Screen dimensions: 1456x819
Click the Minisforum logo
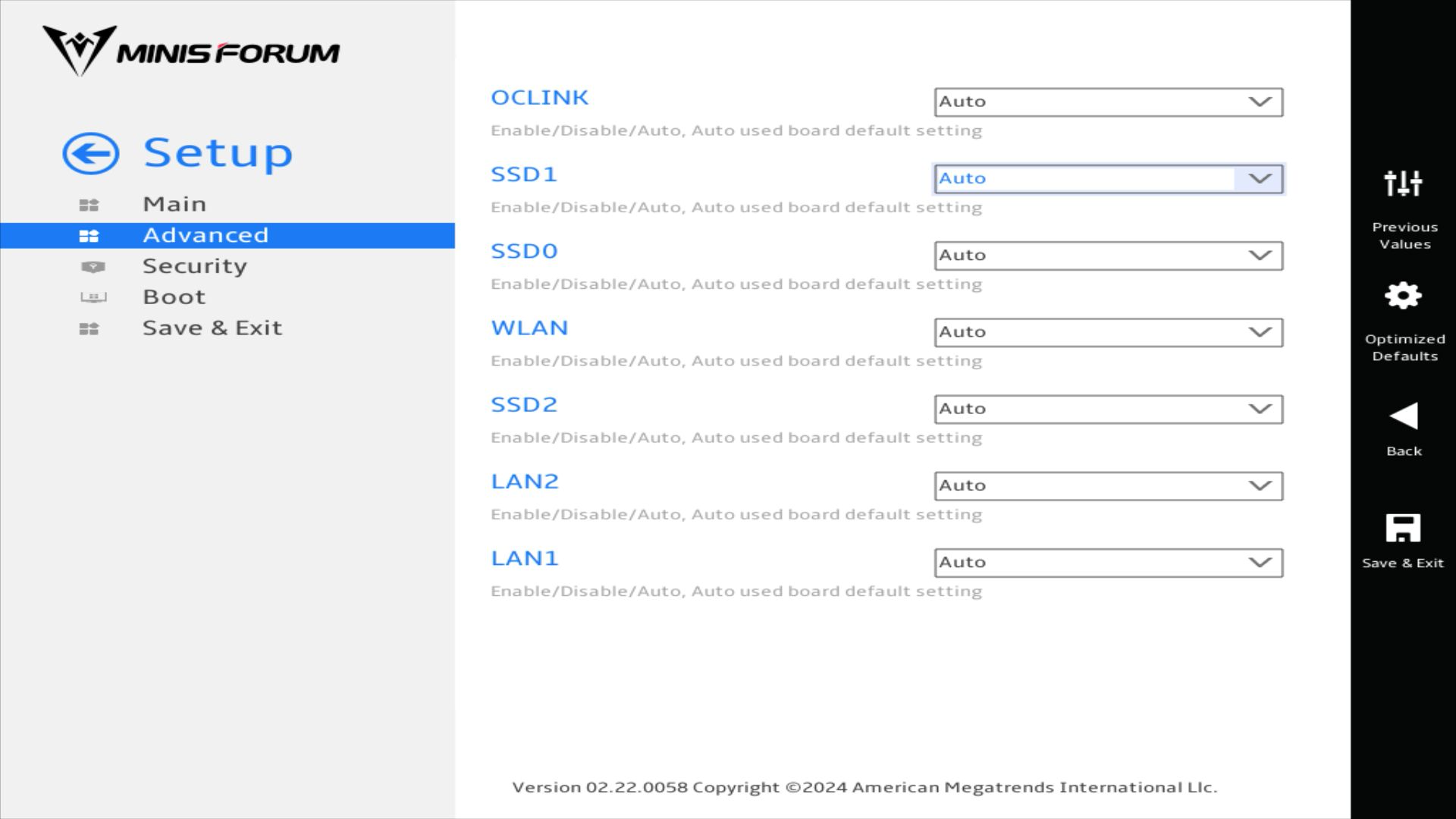pyautogui.click(x=191, y=52)
